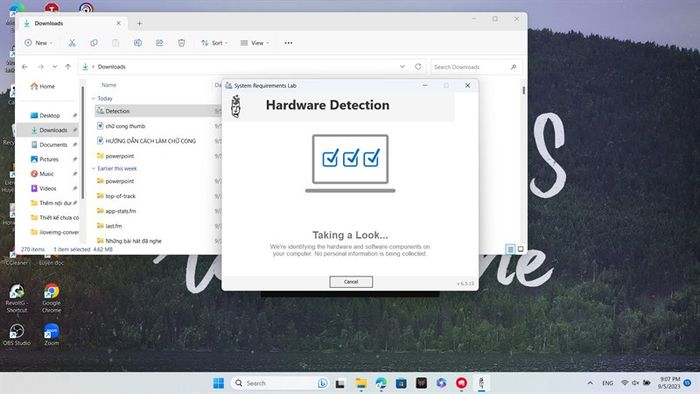Open Documents in the navigation pane
The height and width of the screenshot is (394, 700).
53,145
